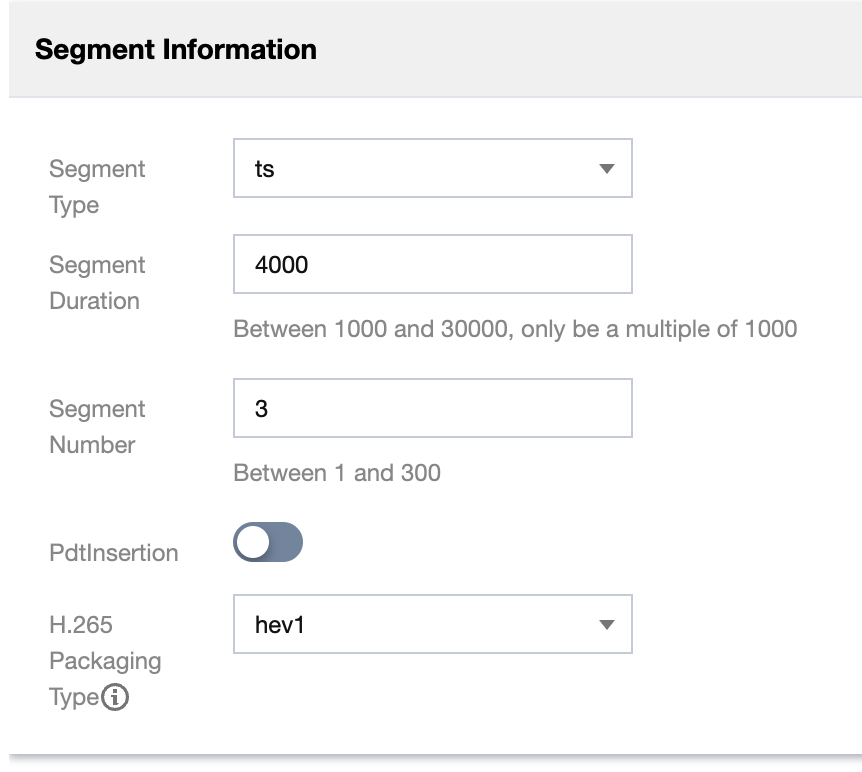Click the 'Between 1000 and 30000' hint text
Screen dimensions: 862x772
515,329
